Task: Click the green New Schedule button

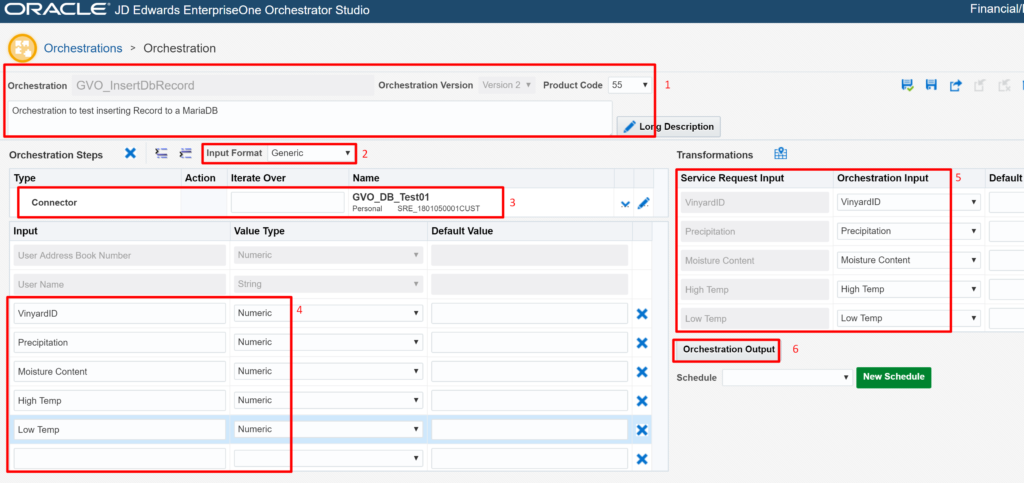Action: (894, 377)
